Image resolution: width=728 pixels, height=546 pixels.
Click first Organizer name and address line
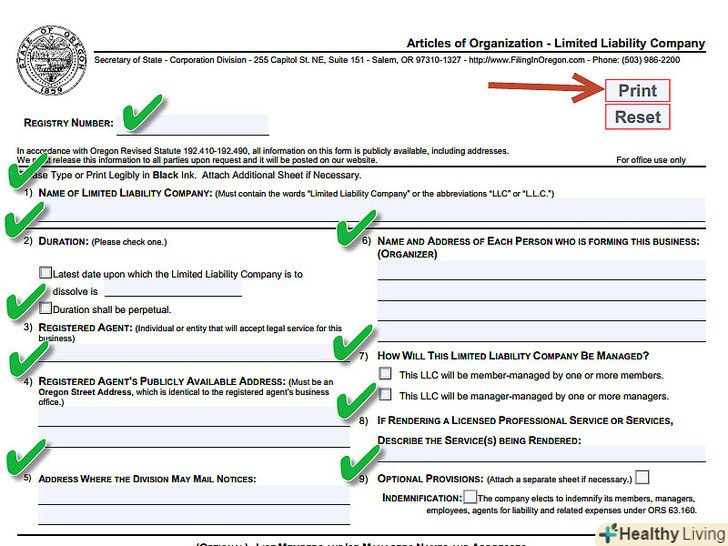(541, 270)
